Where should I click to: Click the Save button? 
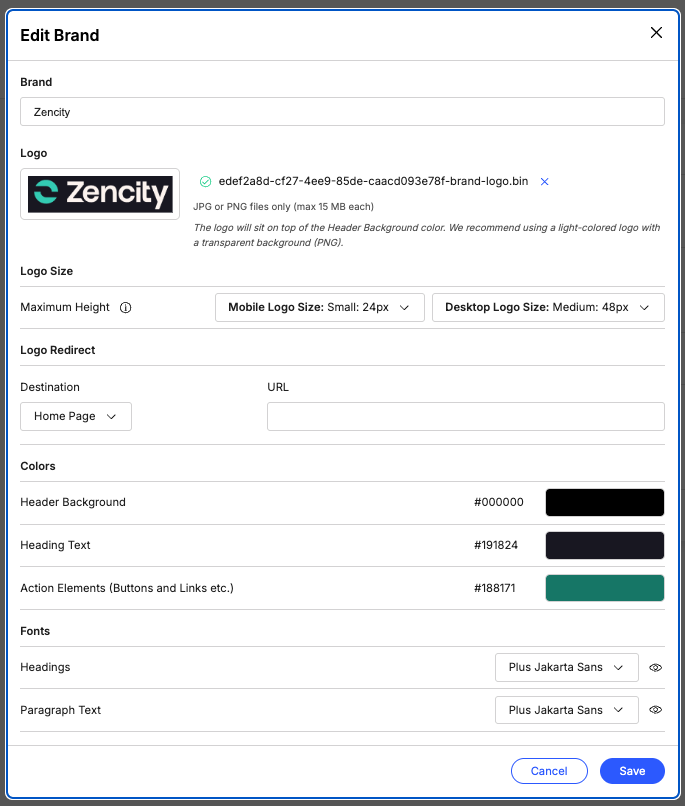tap(632, 771)
